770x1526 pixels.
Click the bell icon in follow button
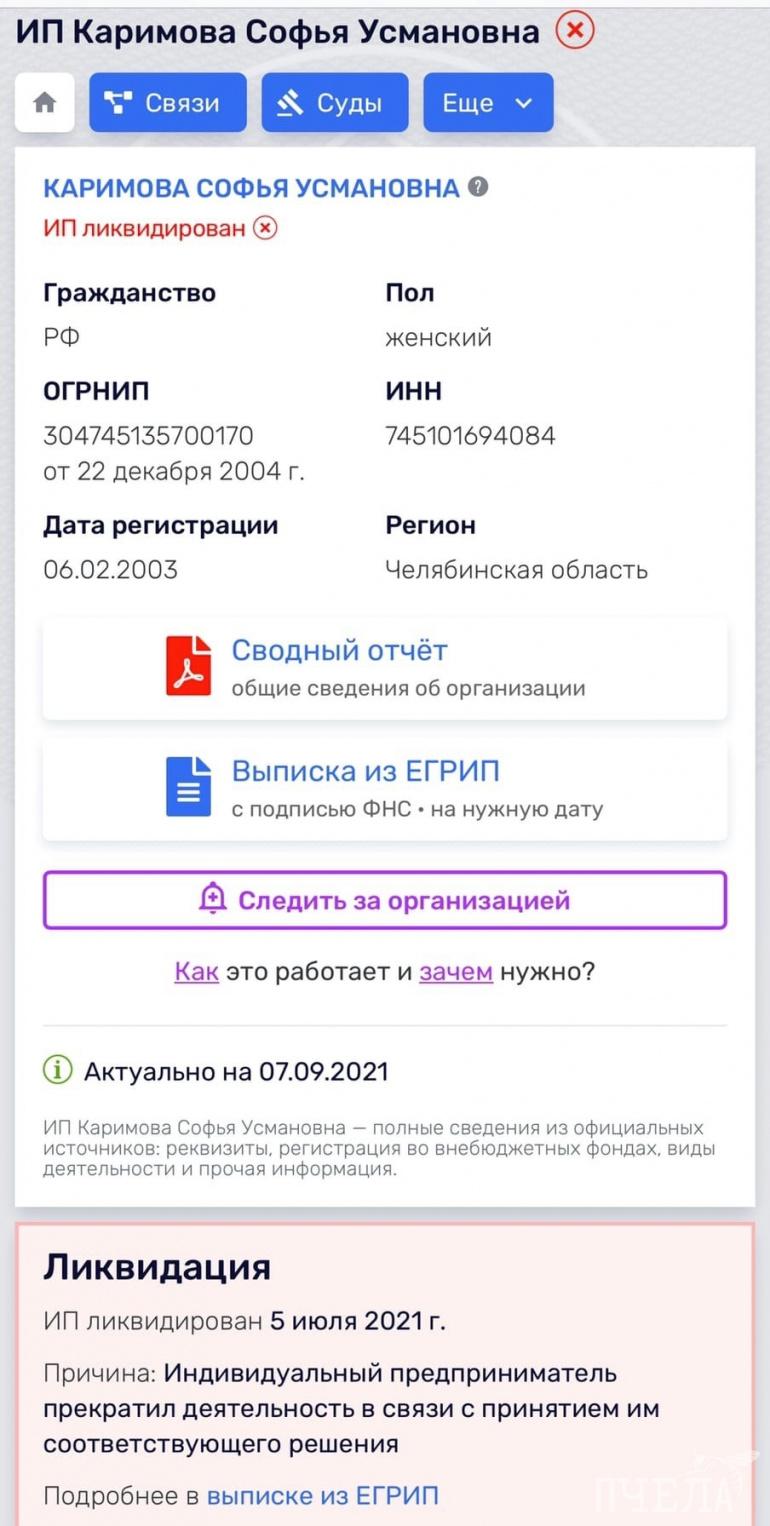point(212,900)
